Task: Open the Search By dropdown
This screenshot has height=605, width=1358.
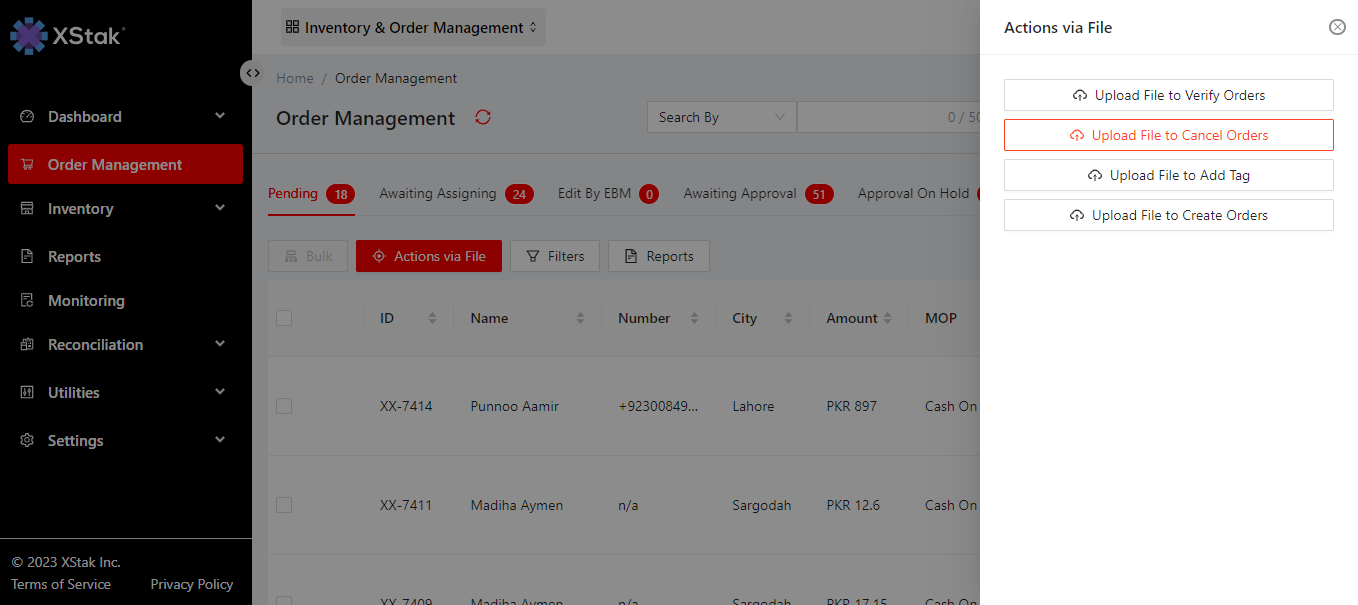Action: [x=721, y=117]
